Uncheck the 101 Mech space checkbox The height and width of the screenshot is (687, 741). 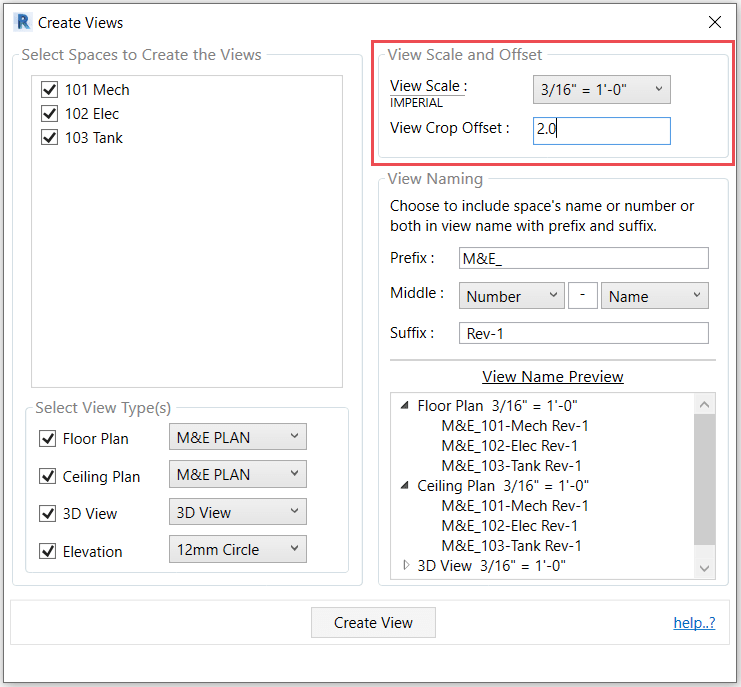click(x=50, y=89)
